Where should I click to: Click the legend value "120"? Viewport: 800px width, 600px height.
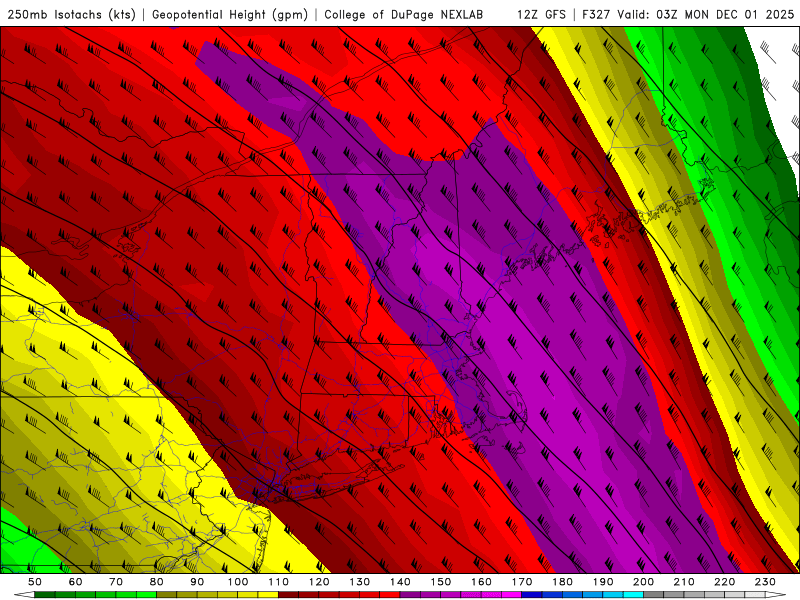click(x=319, y=582)
